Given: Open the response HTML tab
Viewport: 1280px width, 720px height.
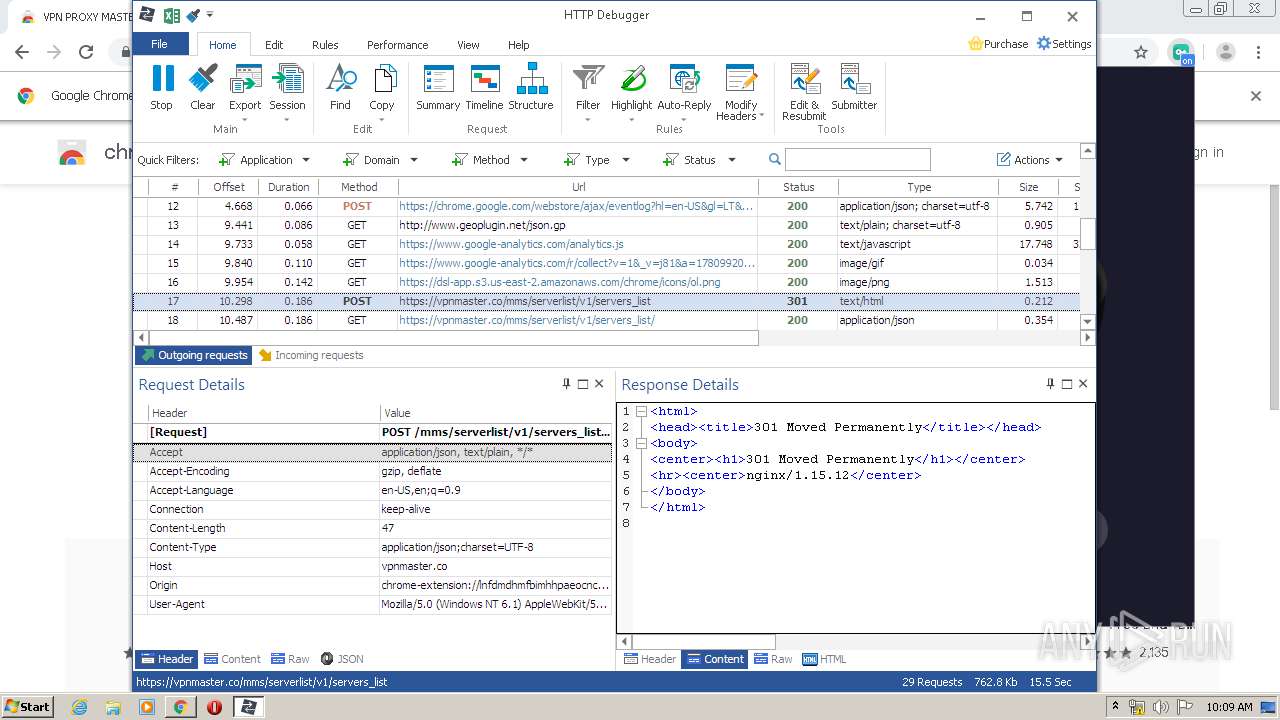Looking at the screenshot, I should (x=825, y=659).
